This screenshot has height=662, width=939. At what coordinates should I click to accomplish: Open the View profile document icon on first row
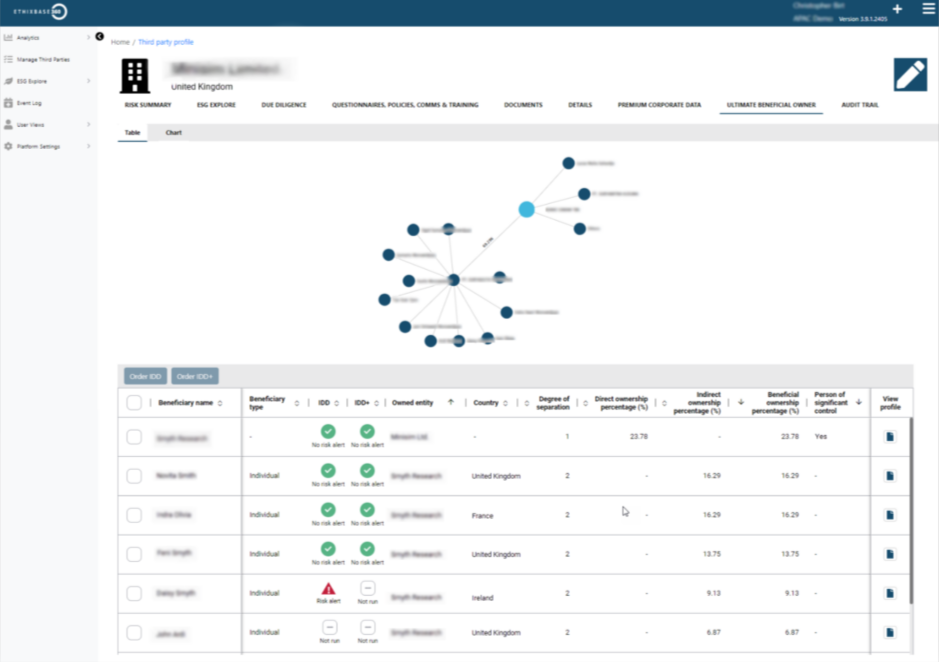pyautogui.click(x=889, y=436)
